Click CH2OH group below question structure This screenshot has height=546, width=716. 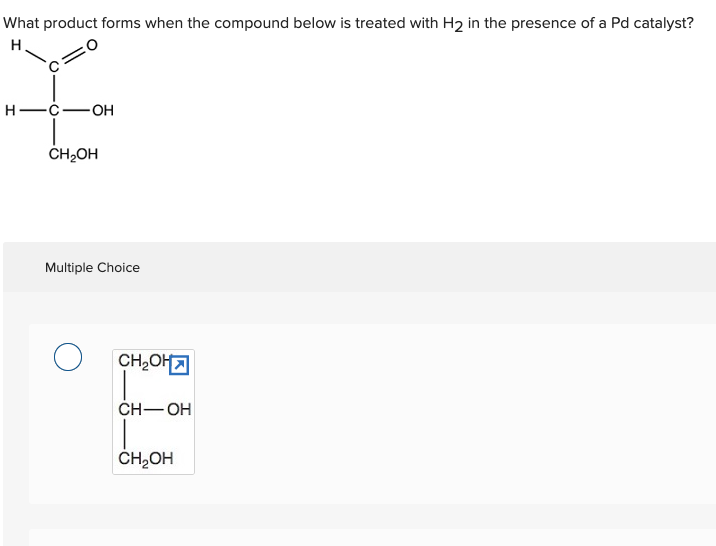[73, 154]
